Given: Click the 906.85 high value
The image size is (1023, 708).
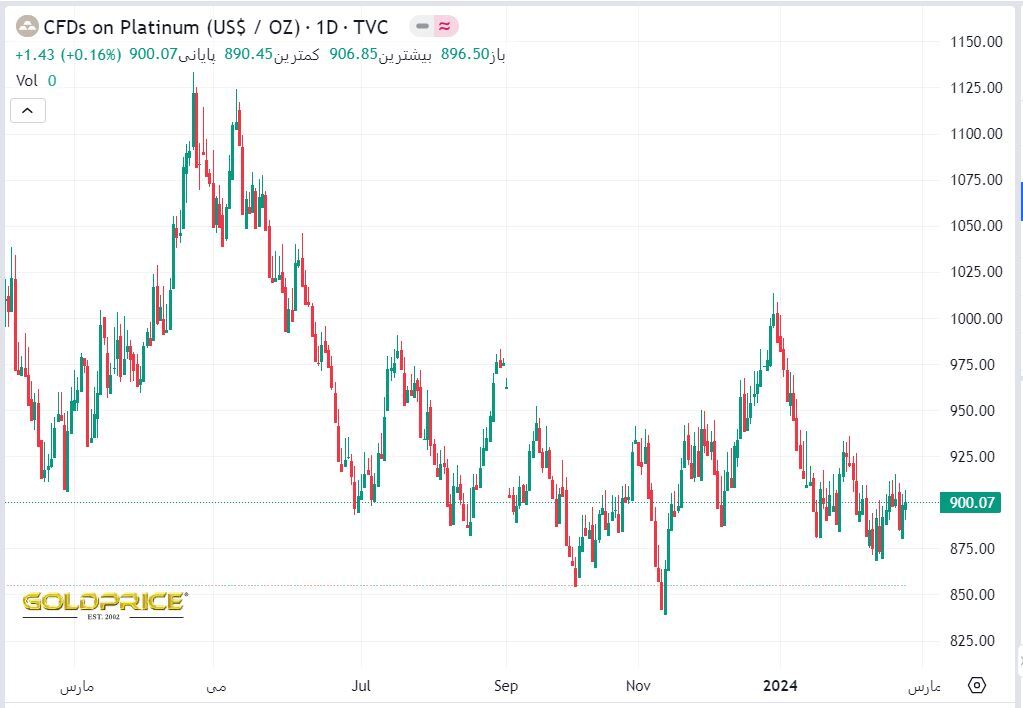Looking at the screenshot, I should pos(354,54).
